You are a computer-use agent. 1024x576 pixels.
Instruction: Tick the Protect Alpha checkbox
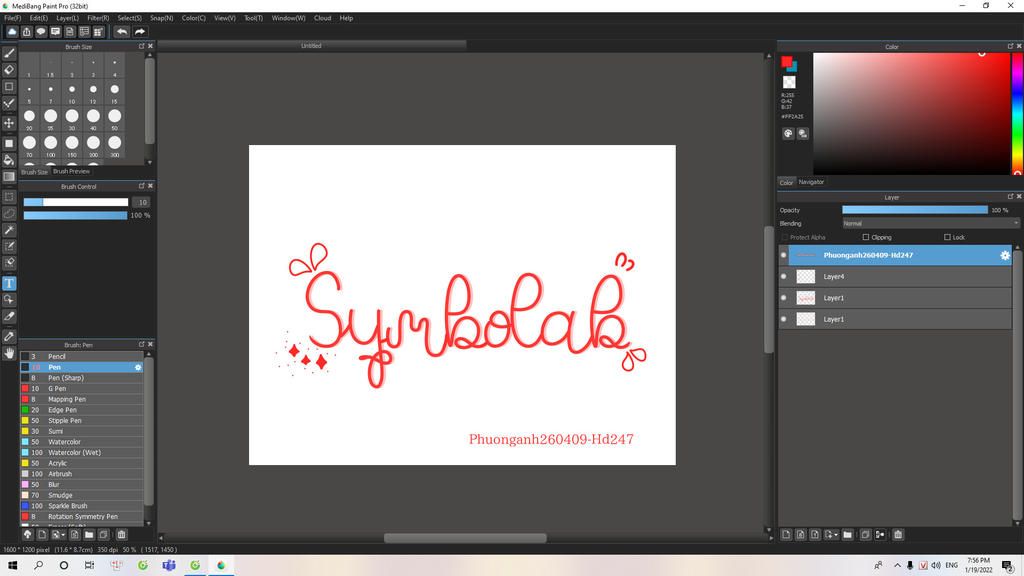point(785,237)
